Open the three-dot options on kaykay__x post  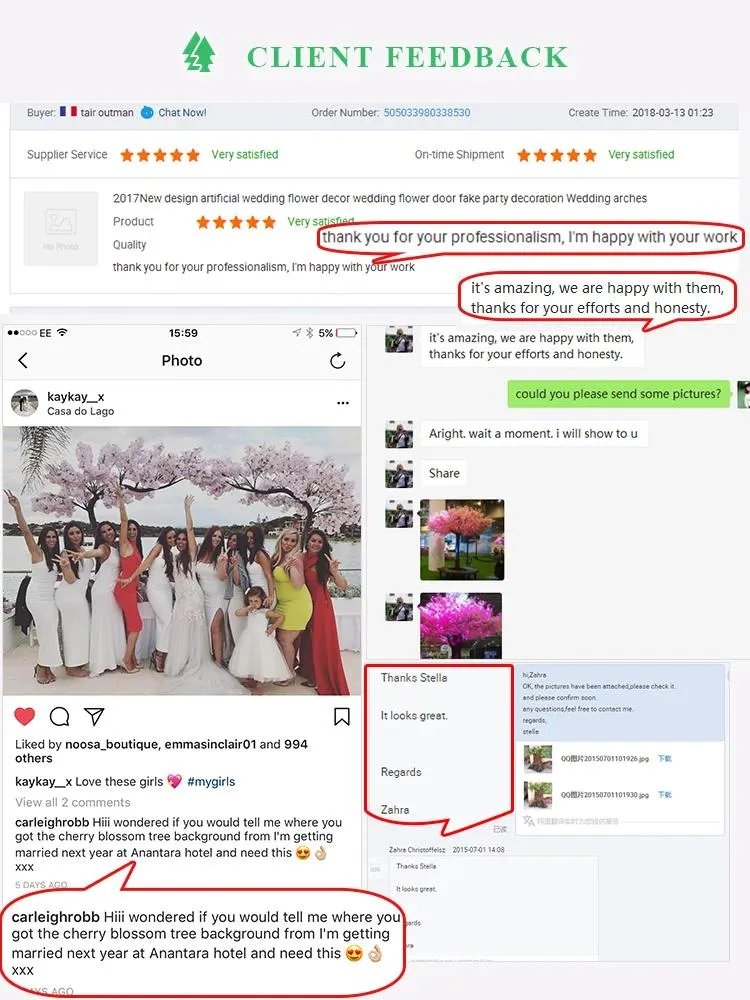point(343,403)
